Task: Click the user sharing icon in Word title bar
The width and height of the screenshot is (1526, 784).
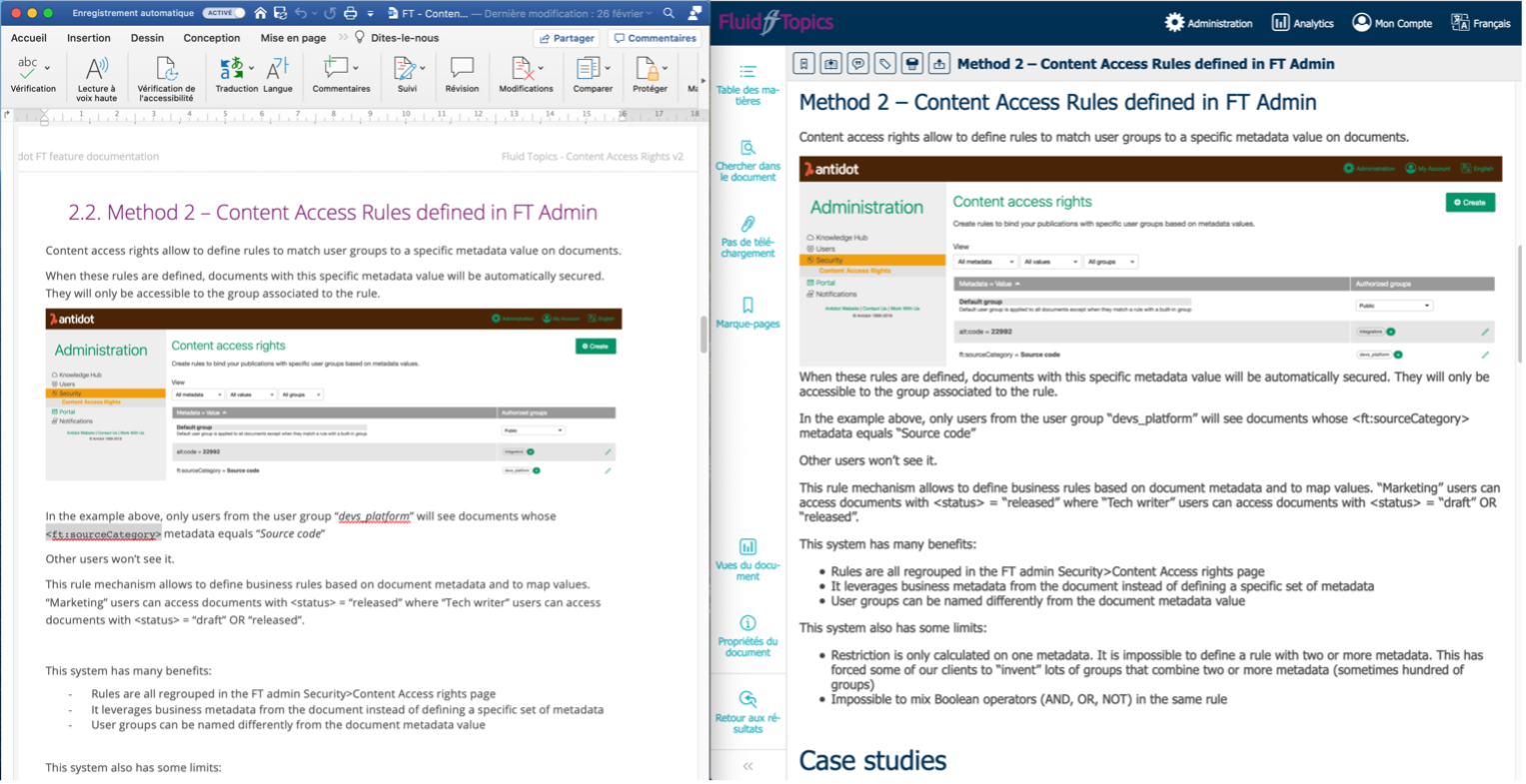Action: [x=694, y=13]
